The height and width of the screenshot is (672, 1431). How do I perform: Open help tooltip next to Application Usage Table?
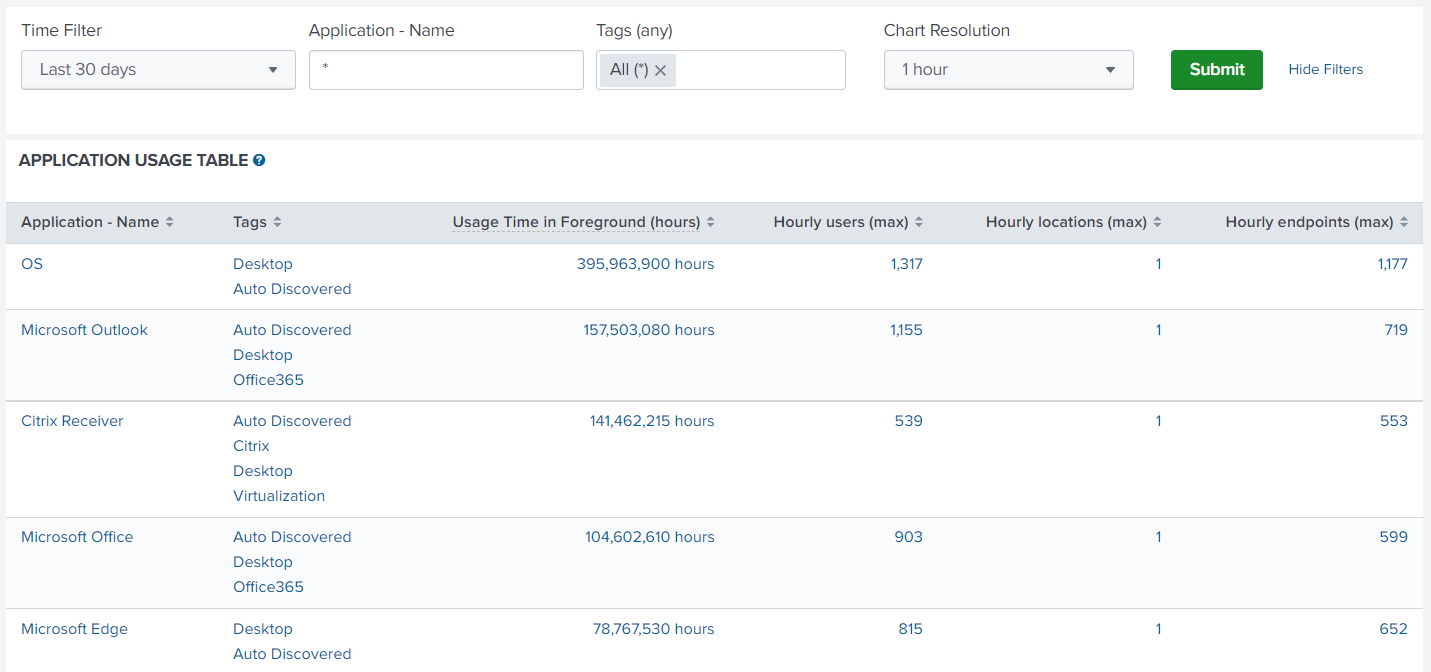[x=259, y=160]
